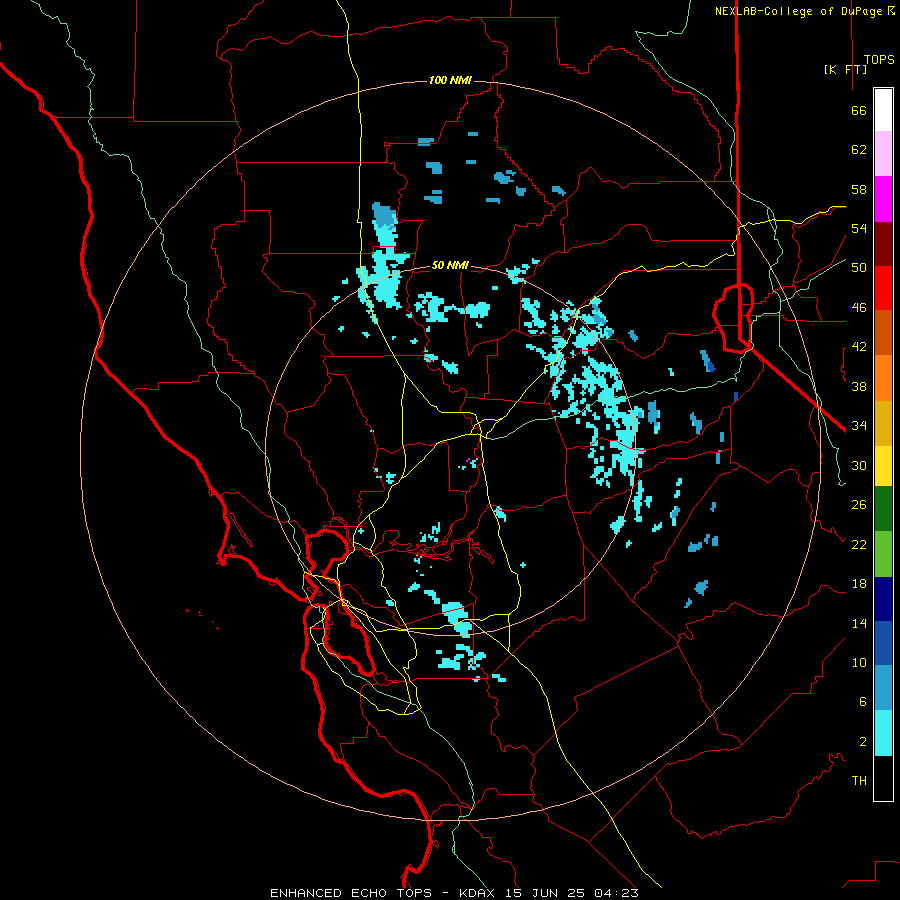This screenshot has height=900, width=900.
Task: Click the navy blue legend swatch
Action: pyautogui.click(x=883, y=599)
